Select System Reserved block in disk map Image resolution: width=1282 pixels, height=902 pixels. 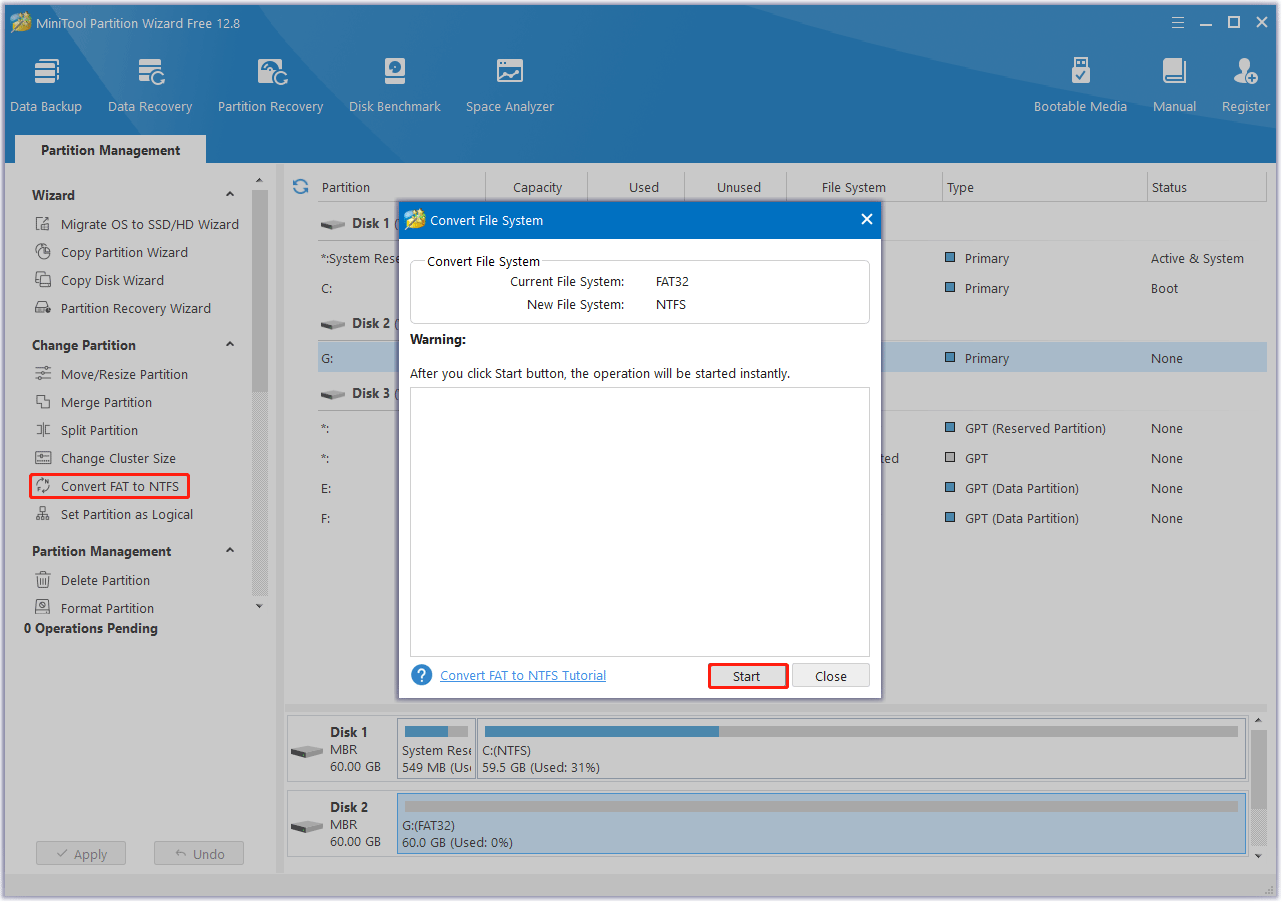click(x=436, y=749)
